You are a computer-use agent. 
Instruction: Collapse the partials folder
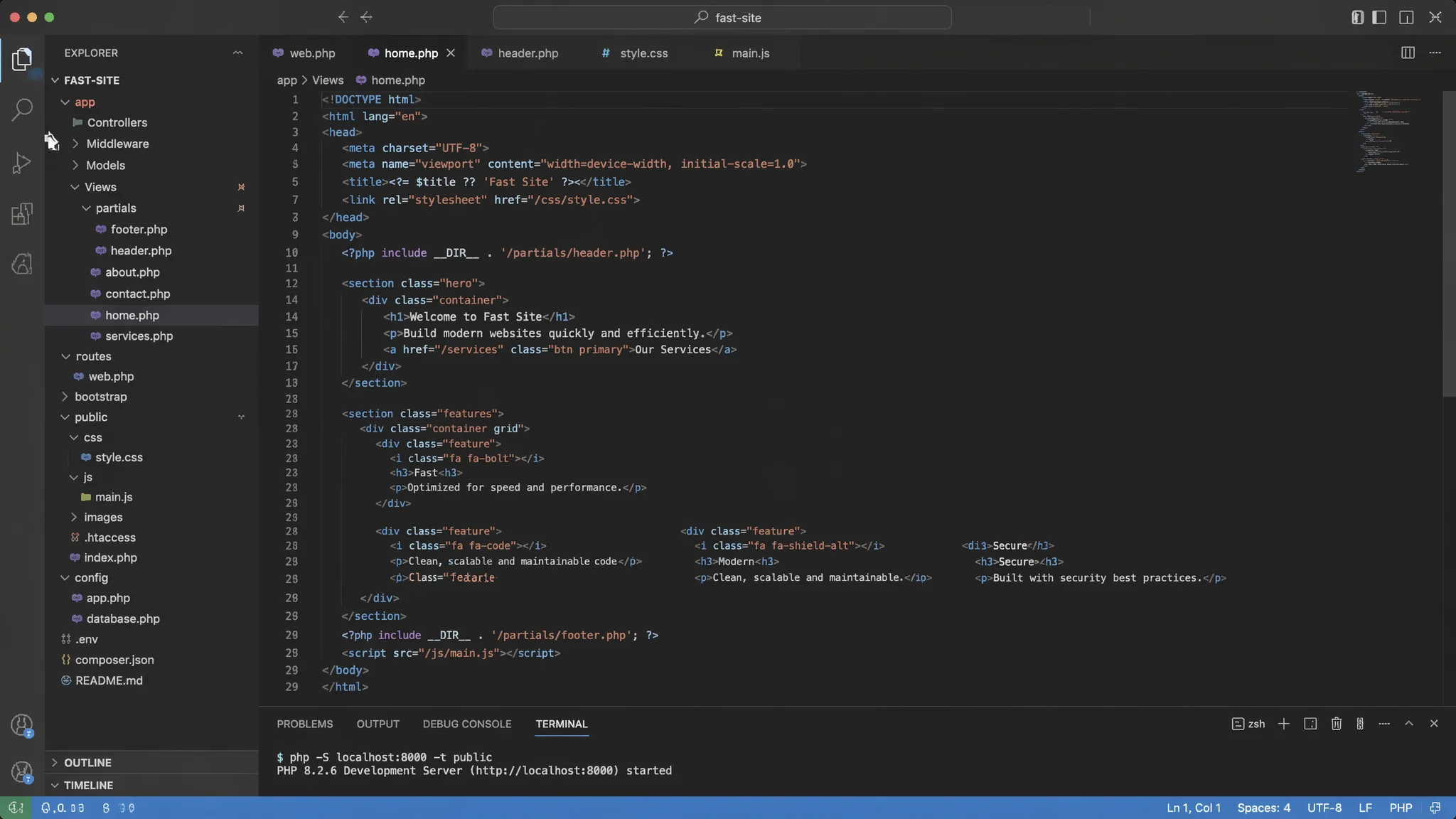click(x=86, y=208)
